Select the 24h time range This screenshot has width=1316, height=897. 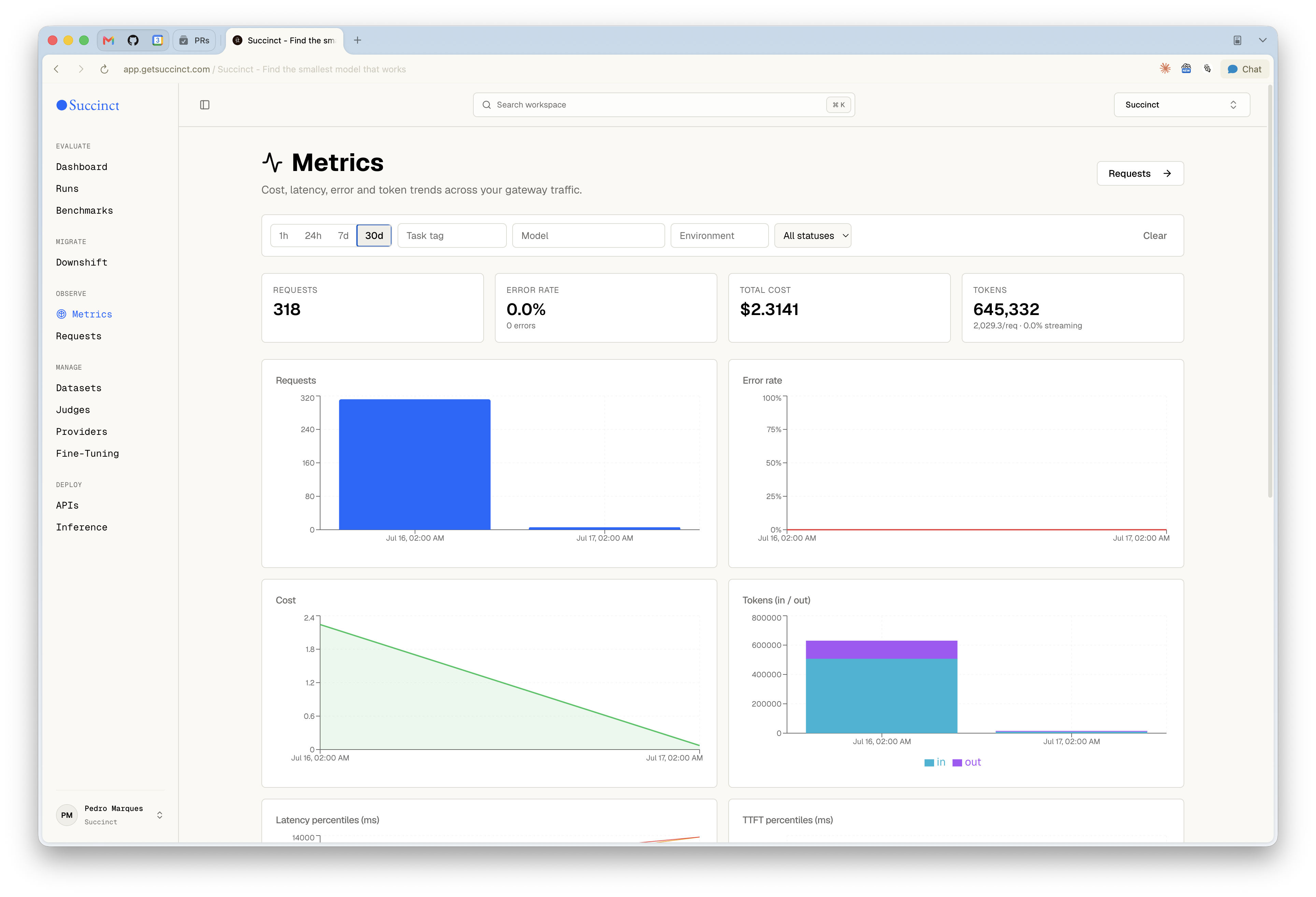pos(313,236)
